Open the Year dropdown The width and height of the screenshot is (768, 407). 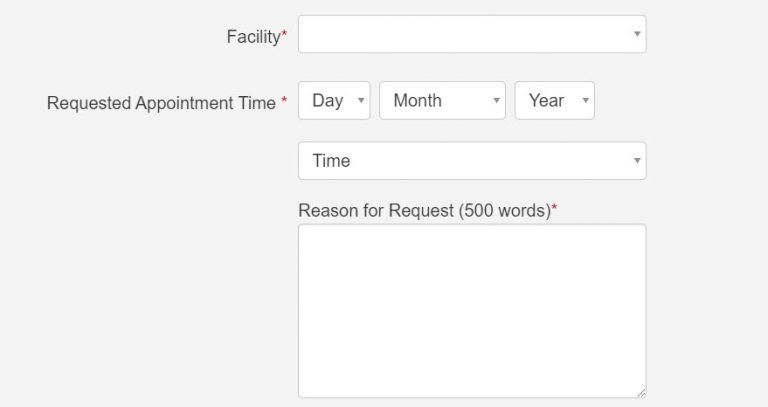pyautogui.click(x=554, y=100)
